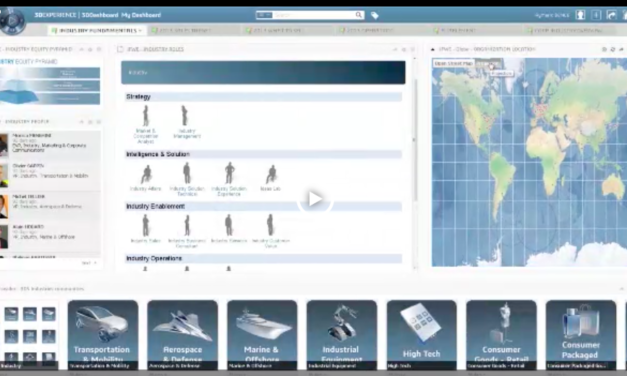Collapse the Industry People widget chevron
Viewport: 627px width, 376px height.
click(82, 122)
